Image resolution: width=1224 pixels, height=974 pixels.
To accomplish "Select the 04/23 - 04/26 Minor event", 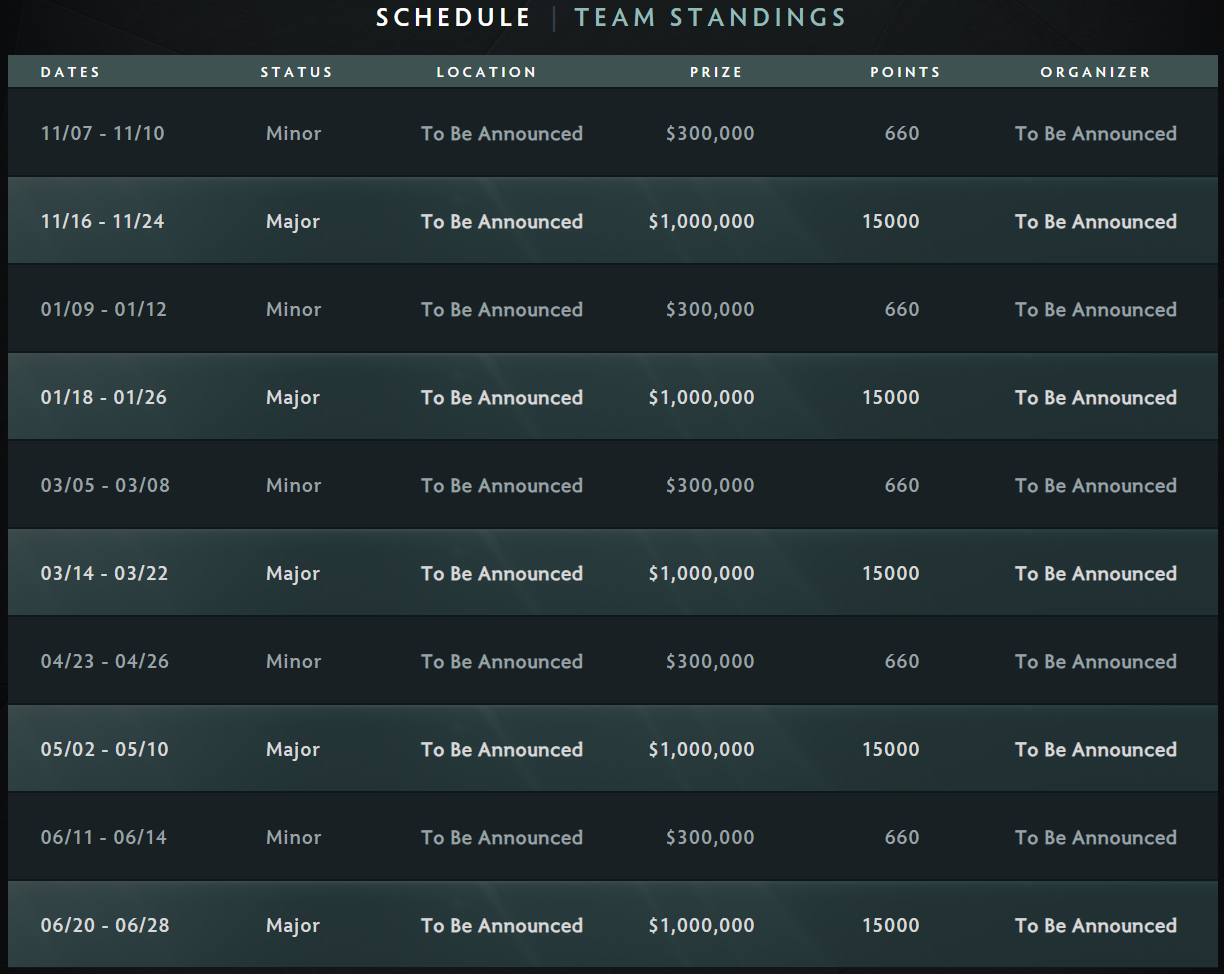I will pyautogui.click(x=612, y=661).
